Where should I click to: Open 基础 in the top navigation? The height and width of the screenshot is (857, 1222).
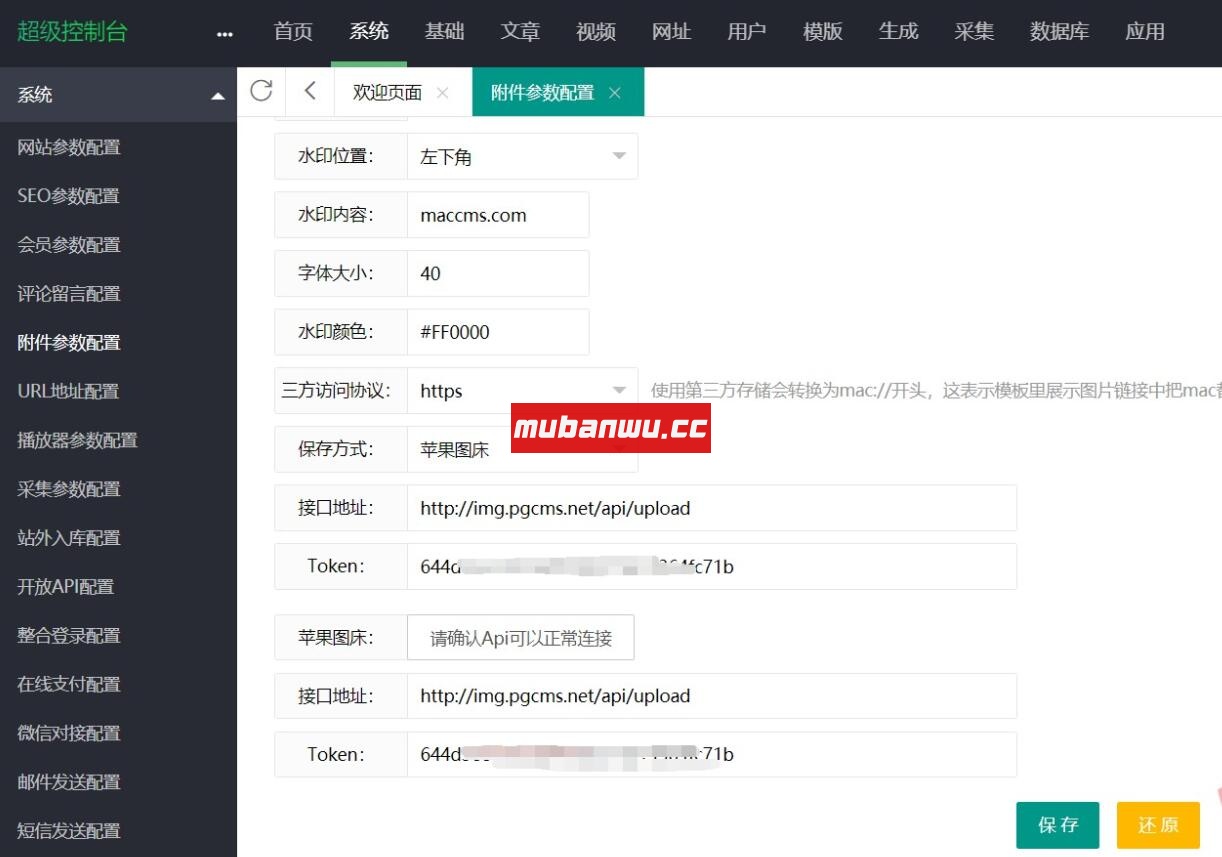(x=445, y=32)
